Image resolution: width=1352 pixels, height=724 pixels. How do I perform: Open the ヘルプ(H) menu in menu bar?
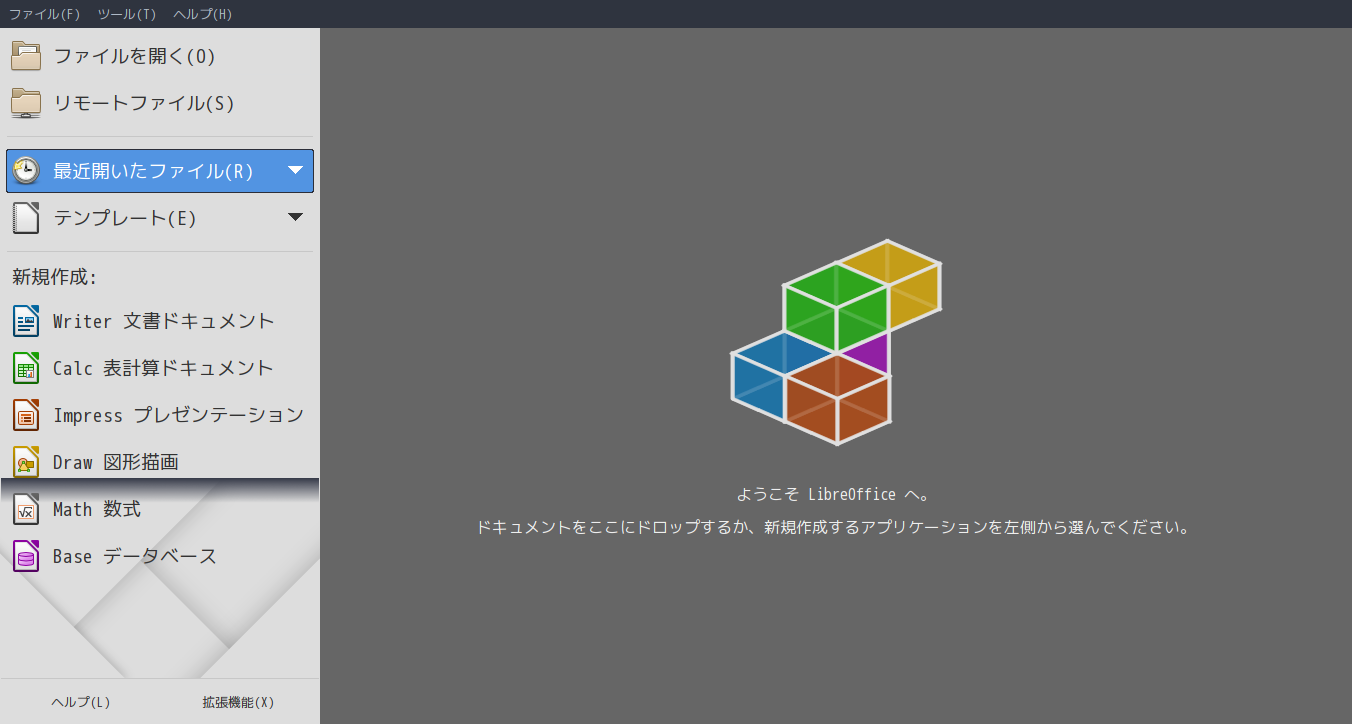coord(203,14)
